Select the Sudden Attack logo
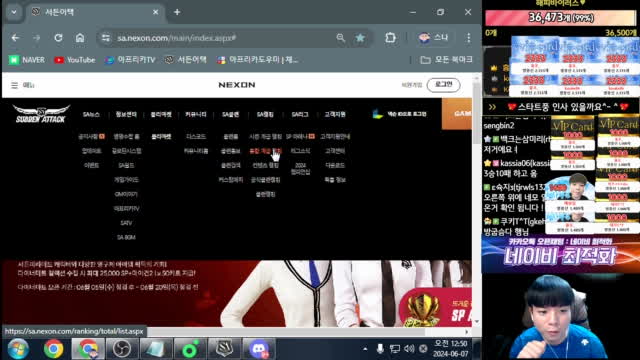640x360 pixels. [x=41, y=114]
